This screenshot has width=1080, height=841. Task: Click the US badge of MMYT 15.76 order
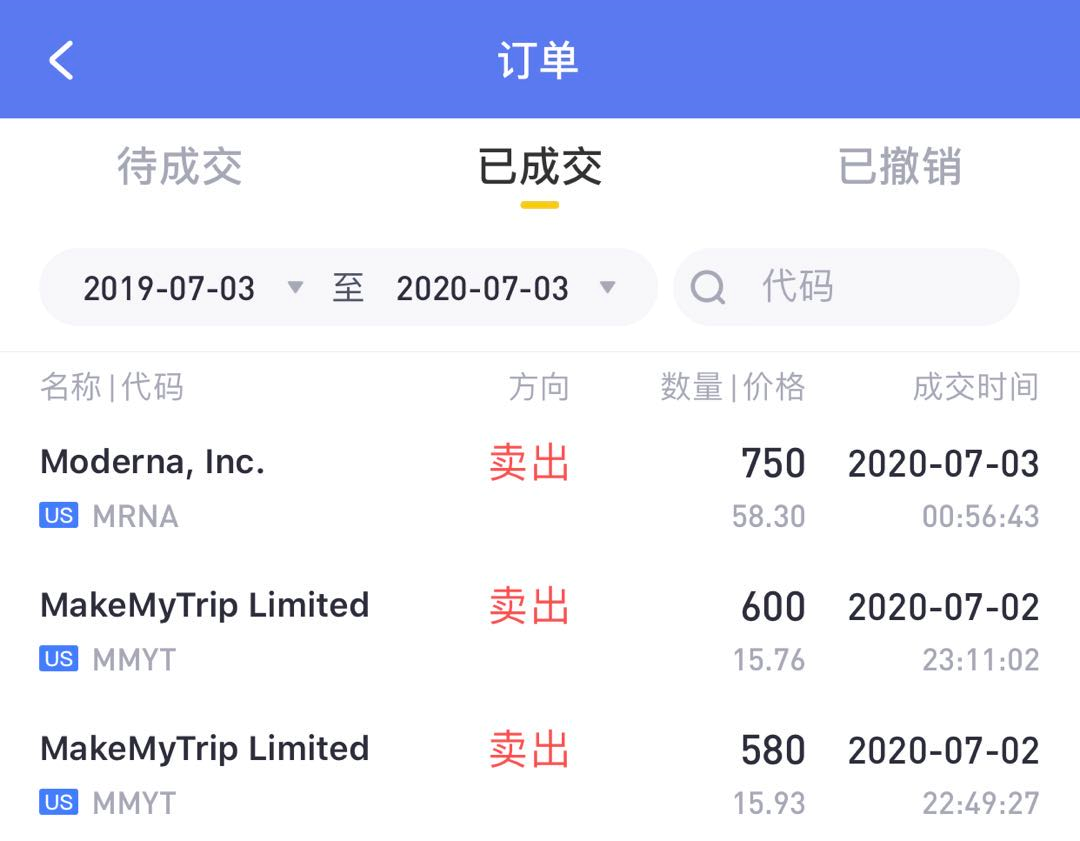tap(59, 658)
